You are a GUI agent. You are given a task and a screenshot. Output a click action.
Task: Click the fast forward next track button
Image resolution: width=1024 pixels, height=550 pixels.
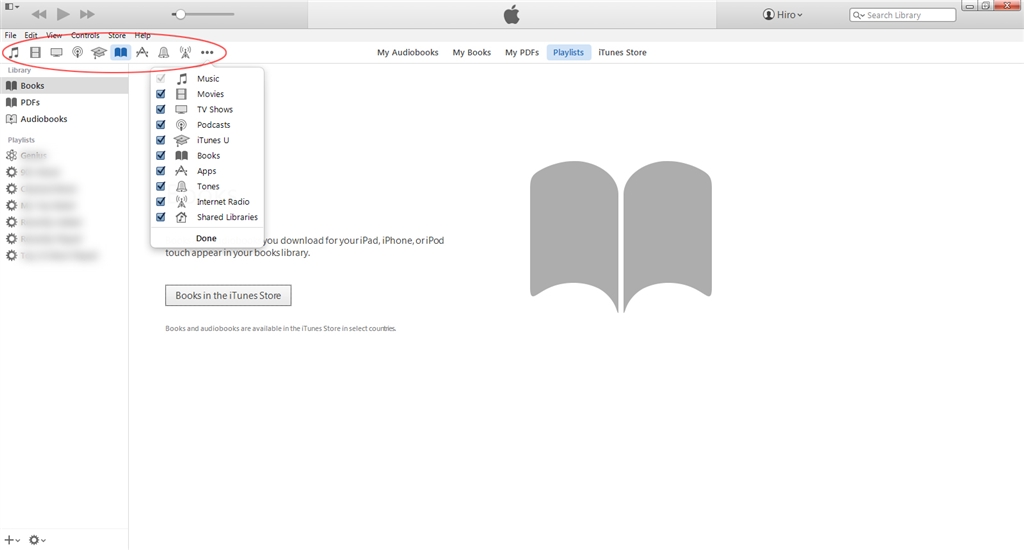87,14
